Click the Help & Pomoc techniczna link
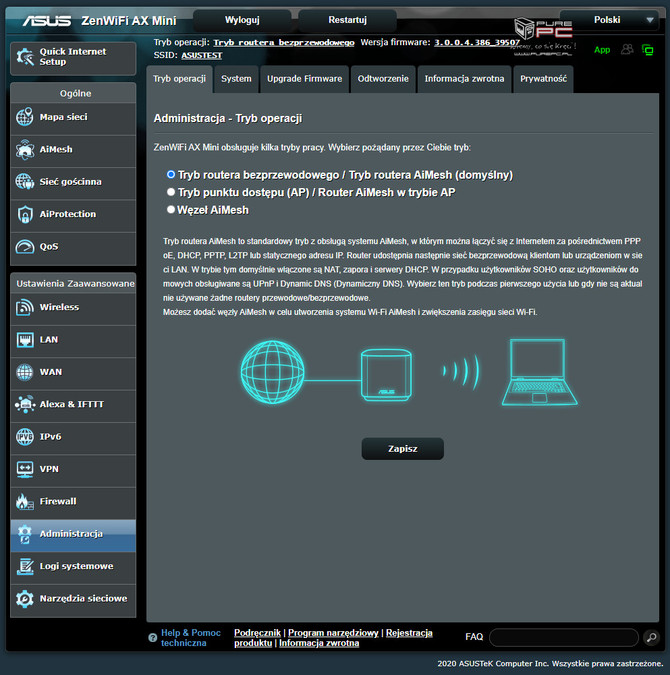 [190, 638]
